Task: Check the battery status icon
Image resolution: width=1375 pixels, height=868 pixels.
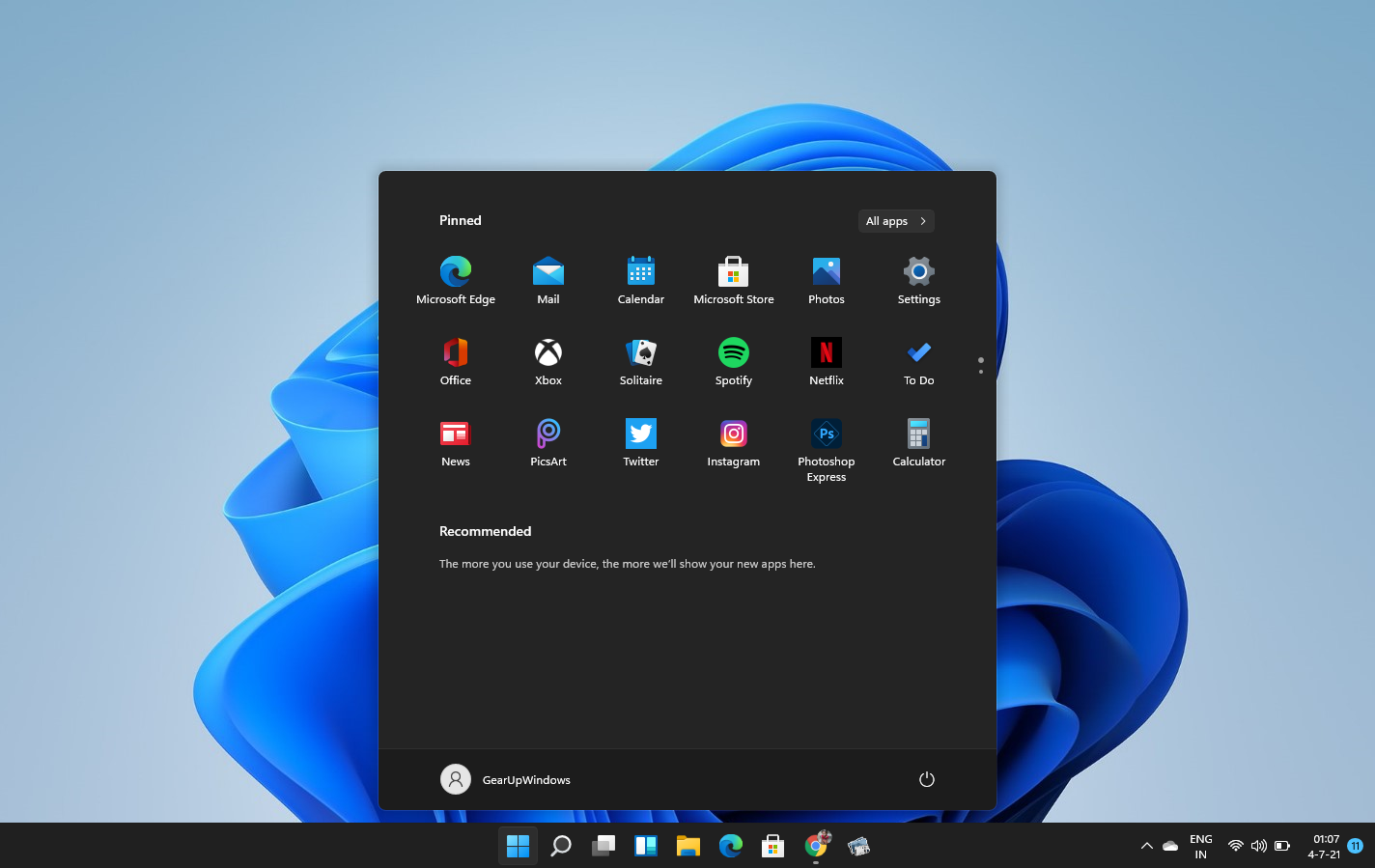Action: 1282,846
